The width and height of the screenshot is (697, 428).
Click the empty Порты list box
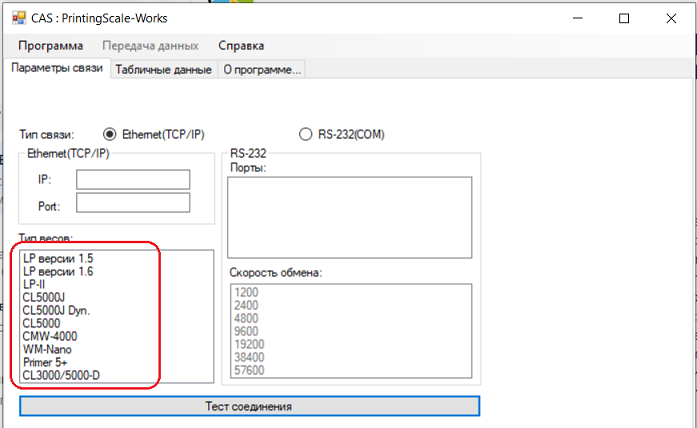tap(349, 217)
